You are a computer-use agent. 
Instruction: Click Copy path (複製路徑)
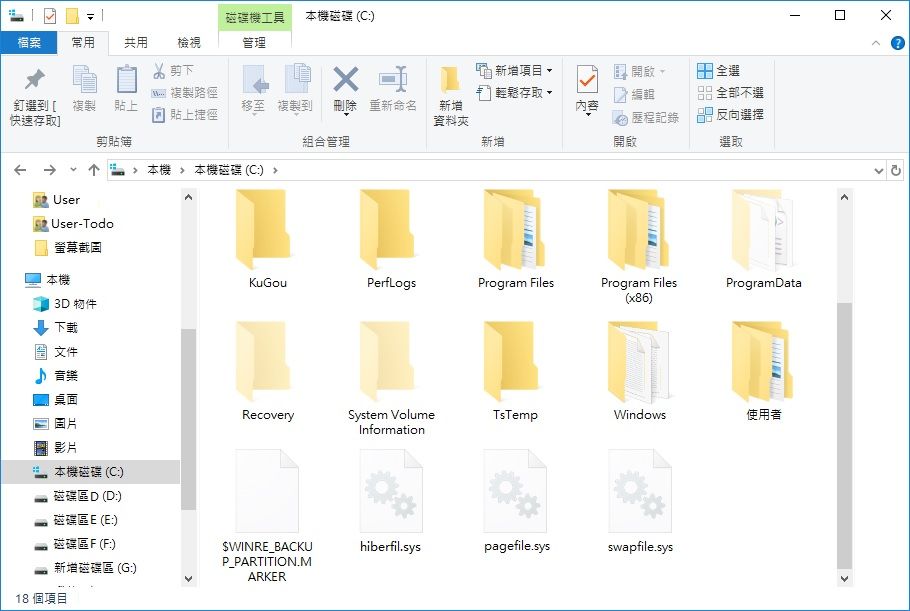(185, 93)
